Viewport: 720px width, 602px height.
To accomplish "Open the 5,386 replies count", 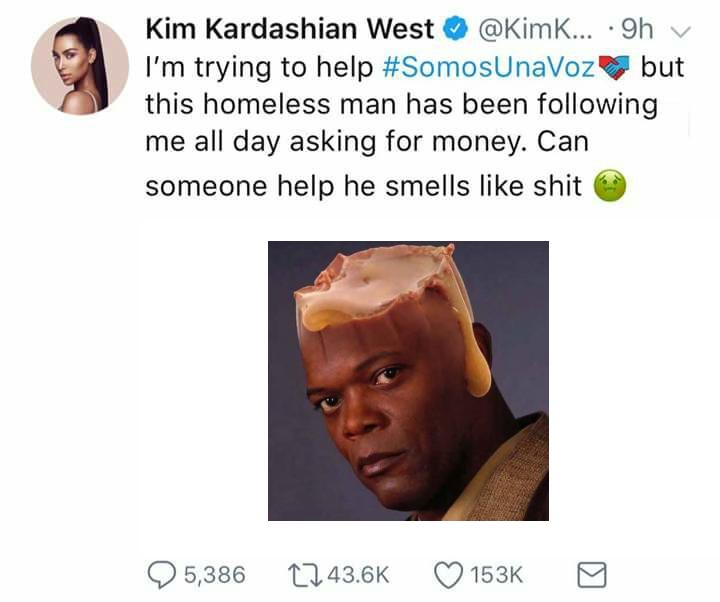I will pyautogui.click(x=215, y=575).
